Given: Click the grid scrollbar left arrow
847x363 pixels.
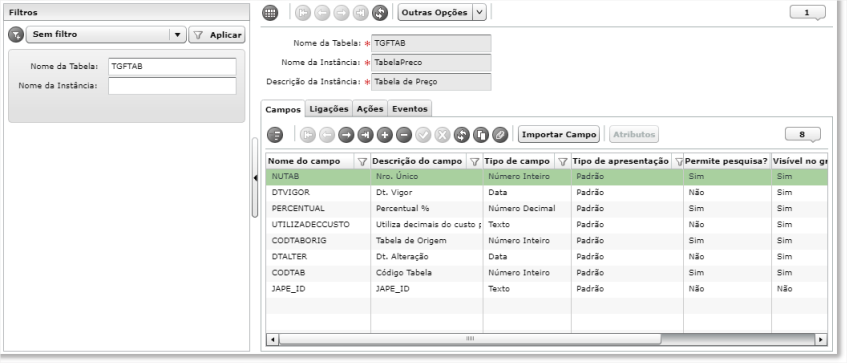Looking at the screenshot, I should pyautogui.click(x=273, y=340).
